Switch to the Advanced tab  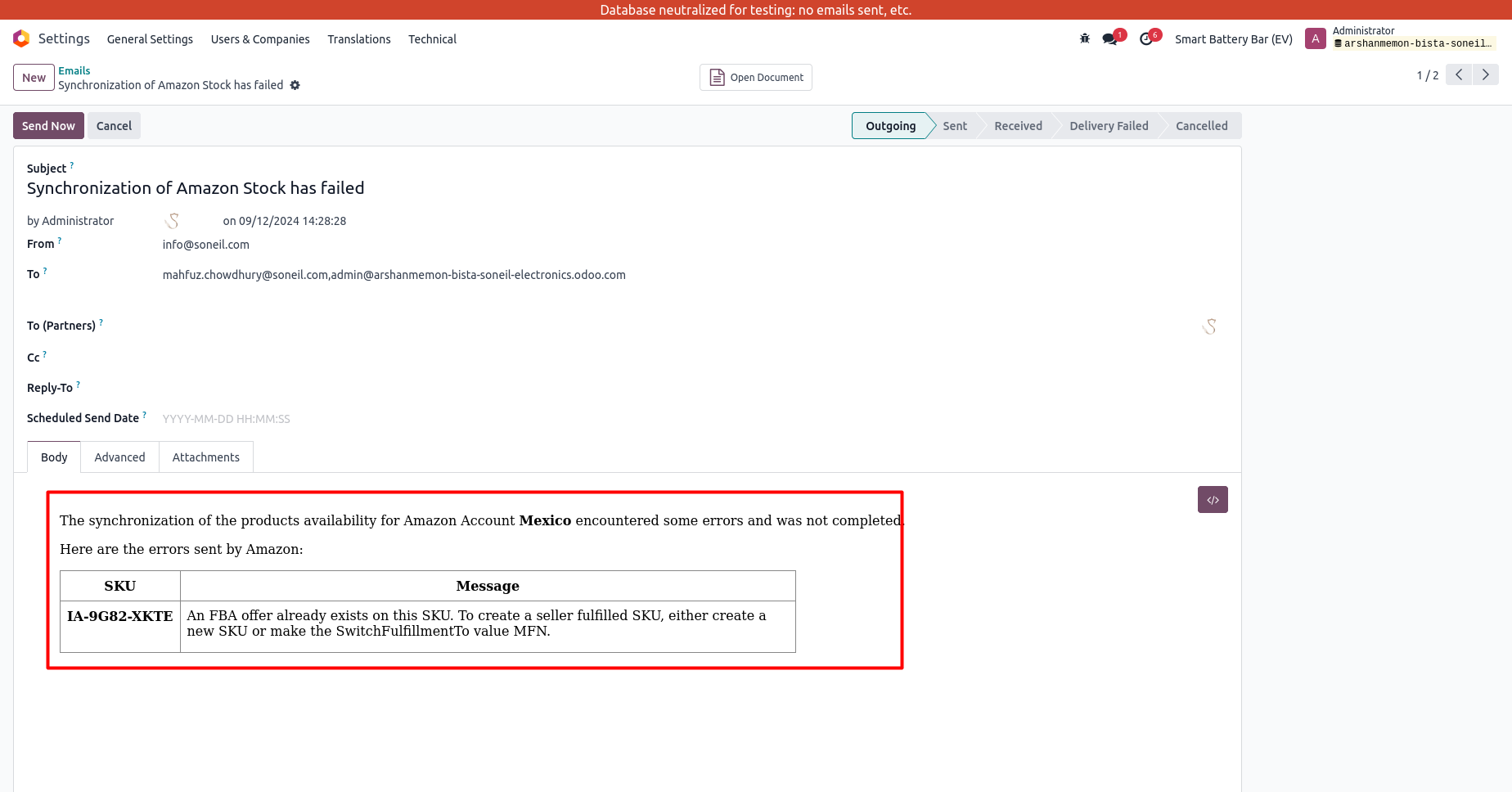pos(119,457)
